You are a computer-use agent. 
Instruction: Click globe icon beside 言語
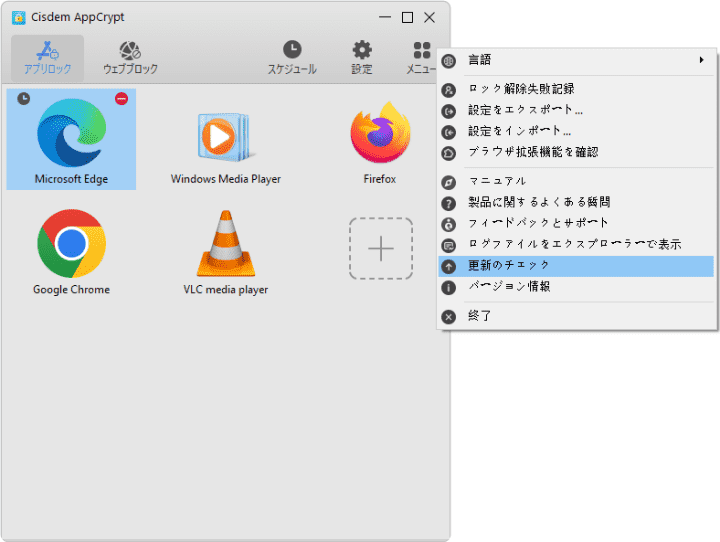[x=449, y=61]
